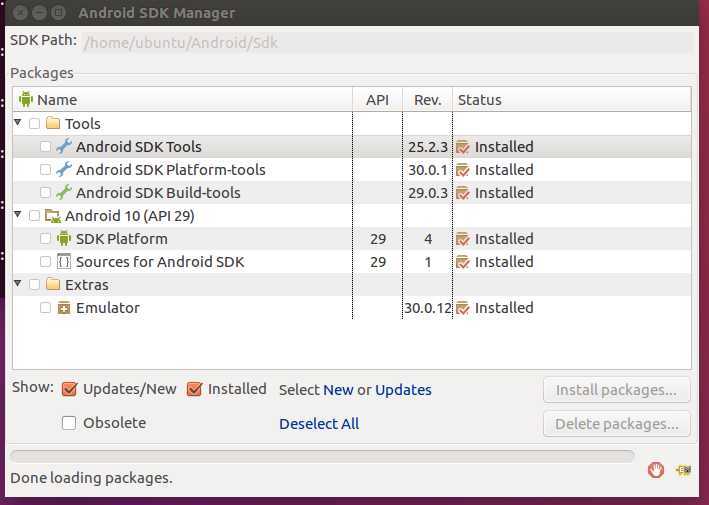Click the Deselect All link
Screen dimensions: 709x505
pyautogui.click(x=319, y=424)
